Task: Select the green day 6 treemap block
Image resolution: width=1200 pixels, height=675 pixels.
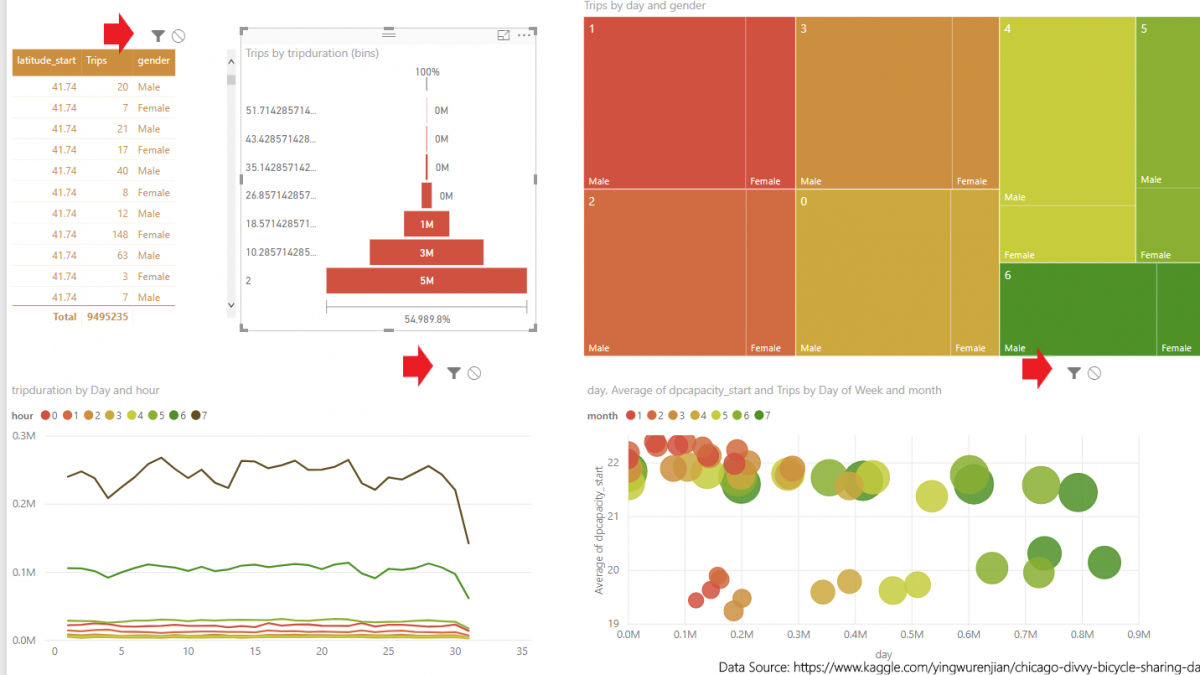Action: pyautogui.click(x=1075, y=308)
